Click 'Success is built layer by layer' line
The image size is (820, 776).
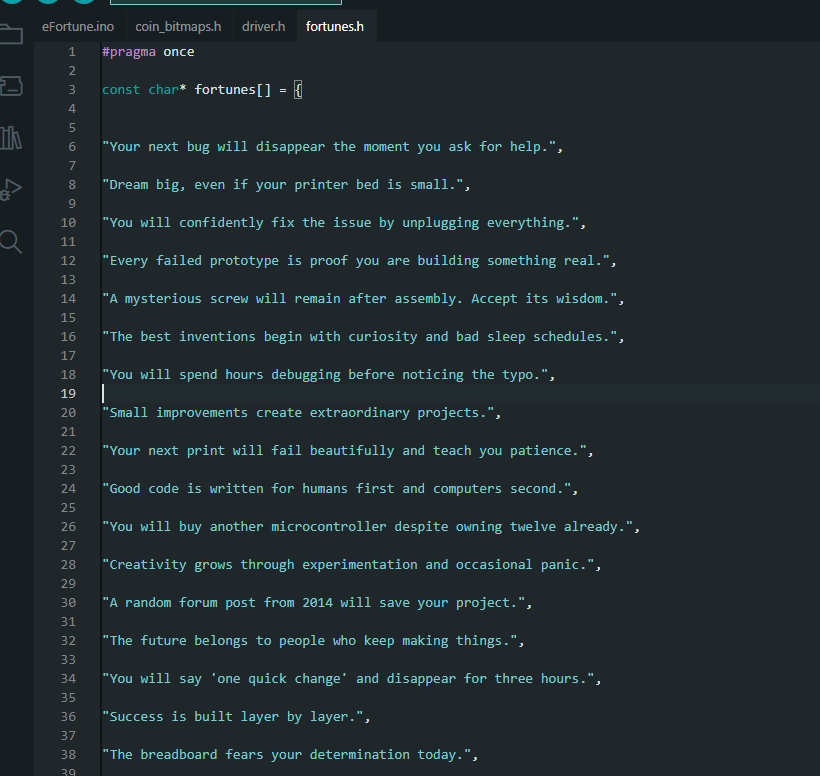tap(236, 717)
